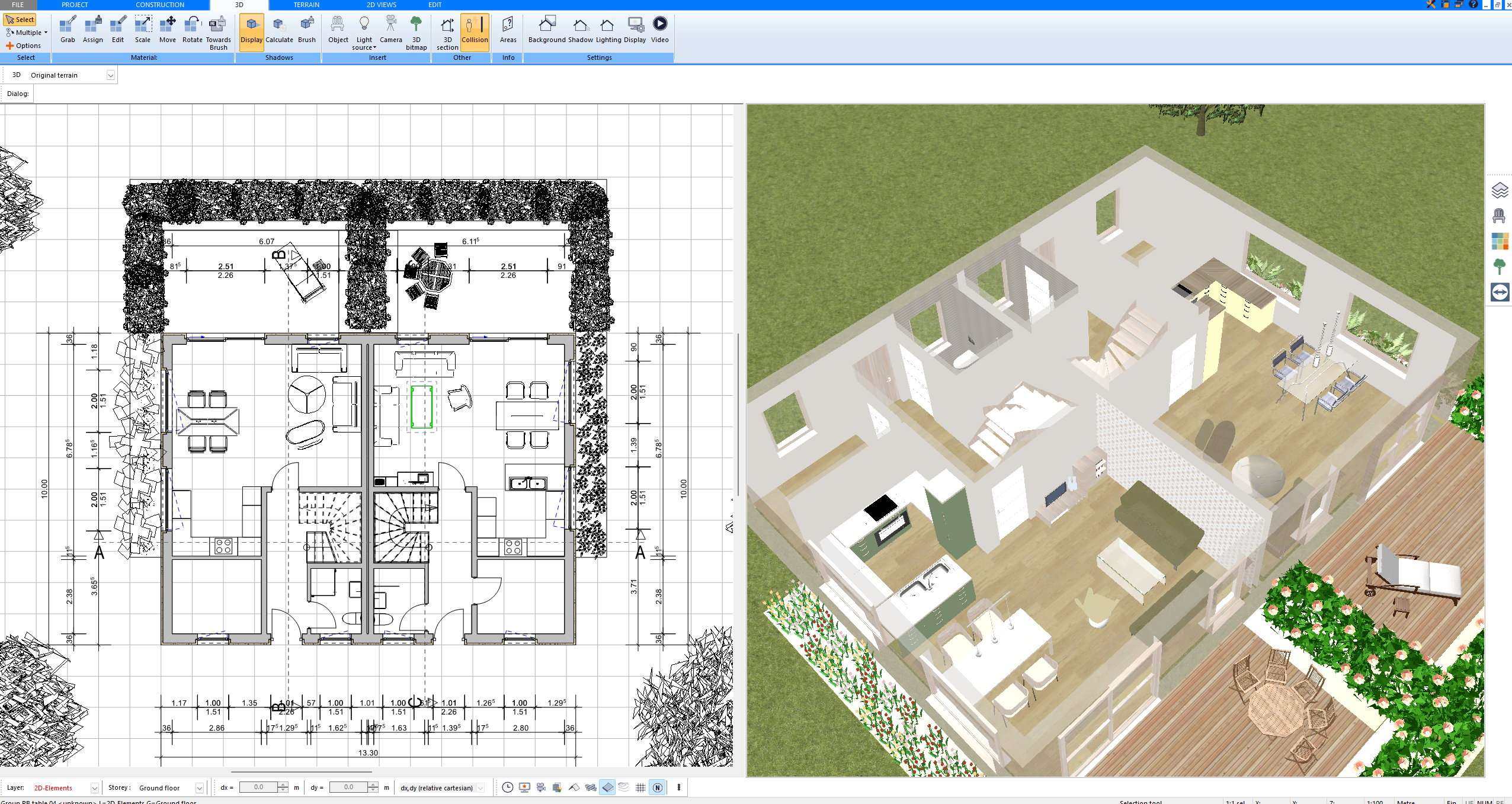Screen dimensions: 1512x804
Task: Open the FILE menu
Action: (18, 5)
